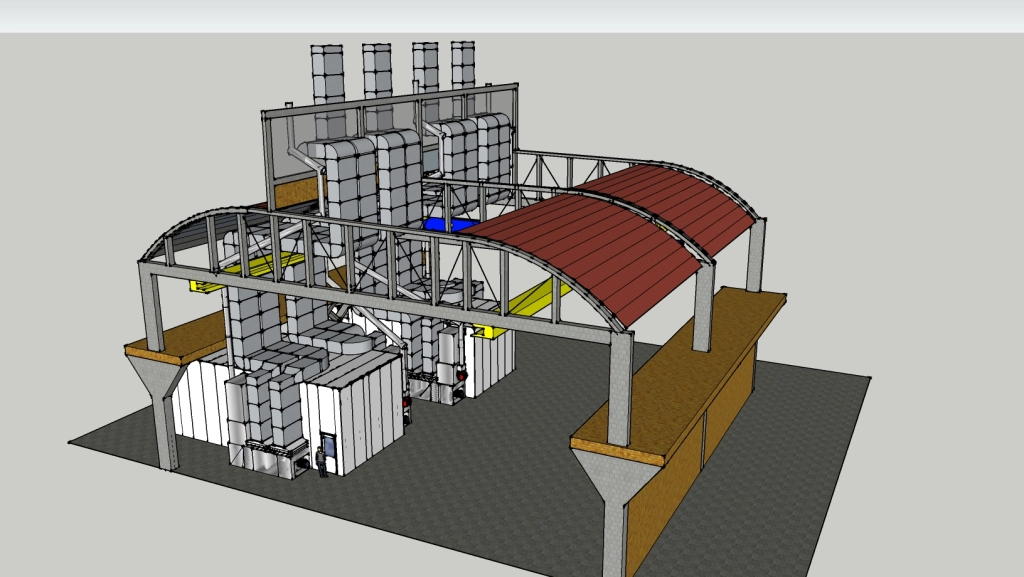Click the leftmost chimney stack

(x=326, y=73)
